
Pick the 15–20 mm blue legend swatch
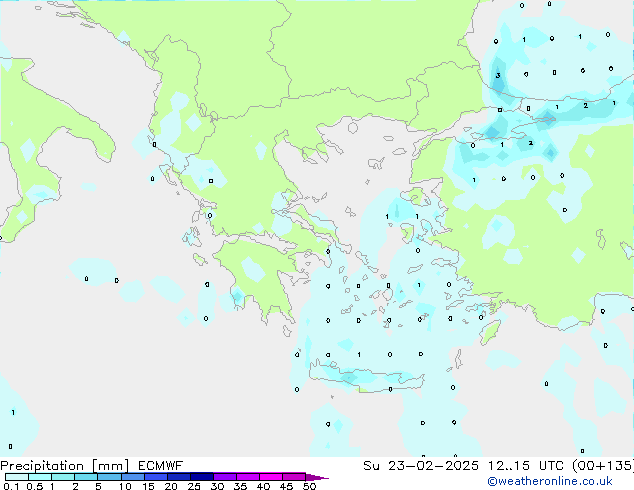click(155, 477)
